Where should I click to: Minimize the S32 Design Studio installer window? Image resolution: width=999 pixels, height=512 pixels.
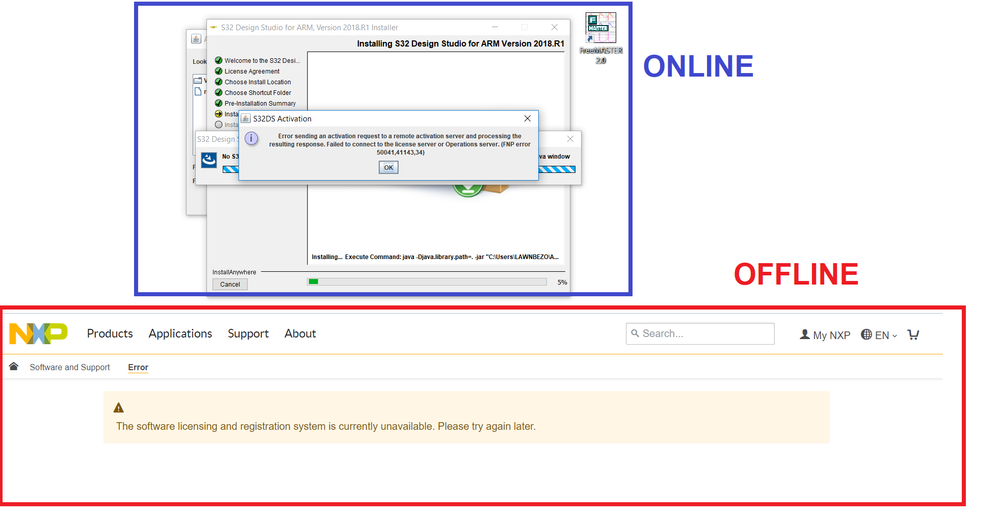point(494,27)
